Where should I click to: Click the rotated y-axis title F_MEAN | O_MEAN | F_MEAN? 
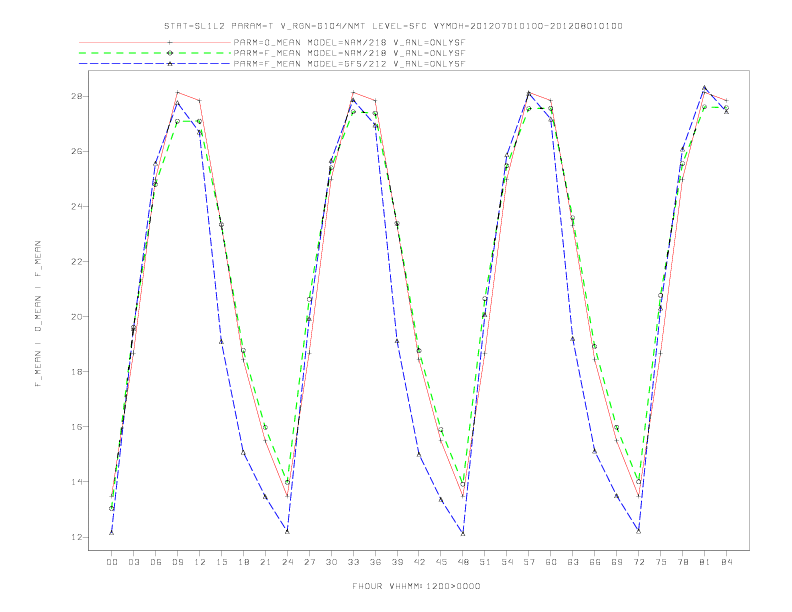pos(38,314)
